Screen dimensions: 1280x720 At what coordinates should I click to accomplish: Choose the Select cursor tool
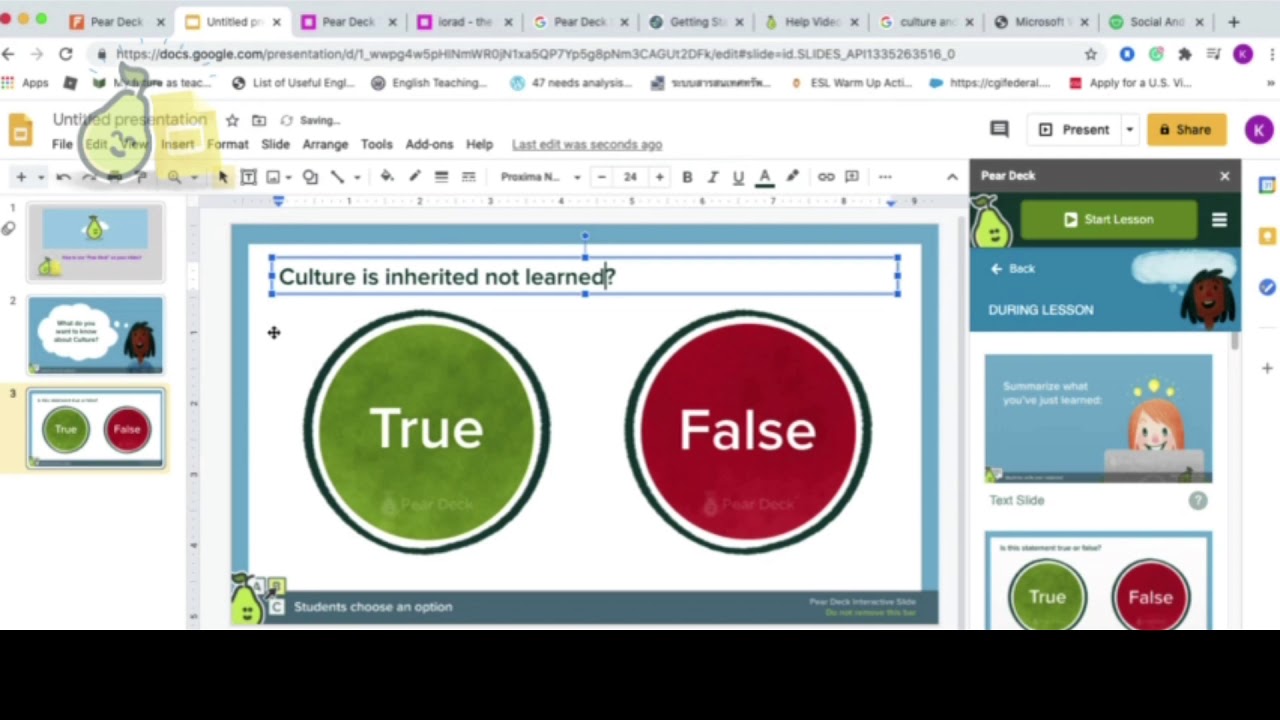pyautogui.click(x=223, y=177)
